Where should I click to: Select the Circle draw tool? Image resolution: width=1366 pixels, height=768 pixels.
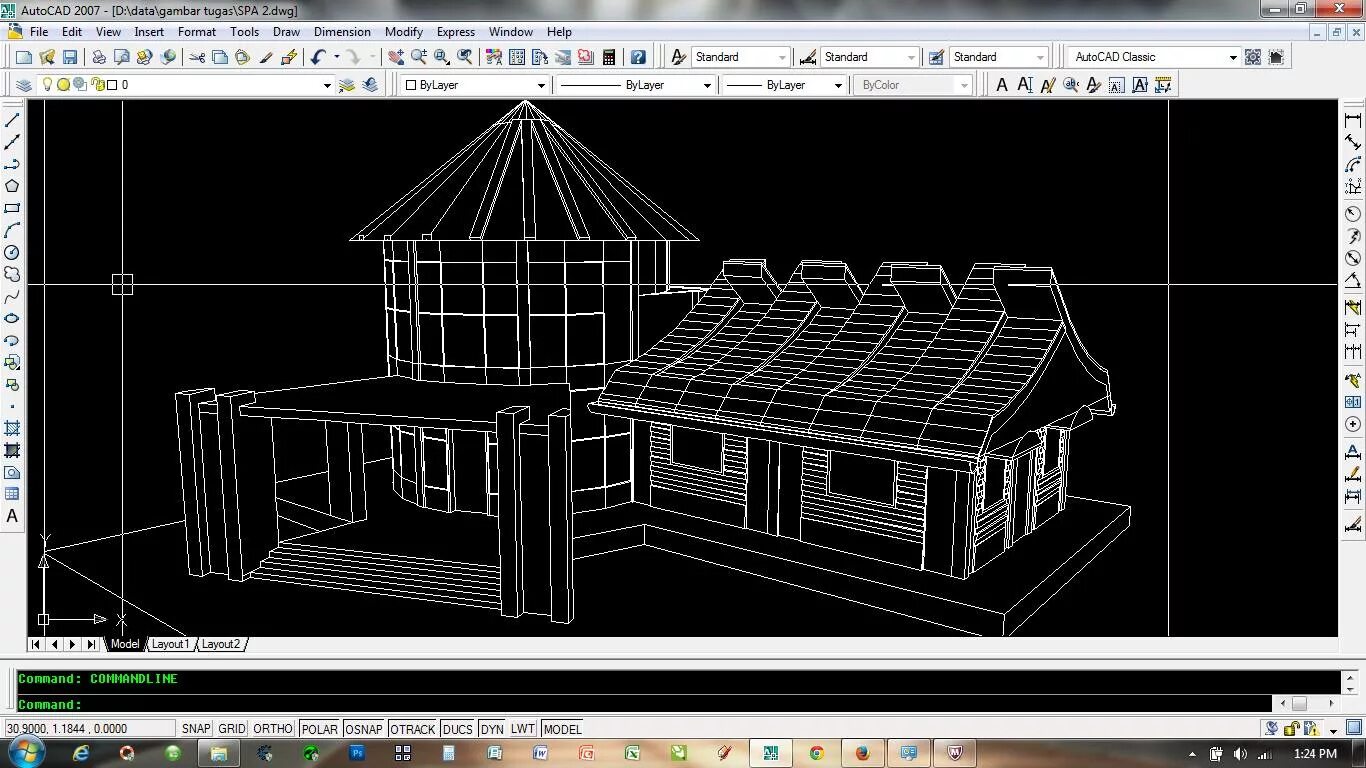(12, 252)
